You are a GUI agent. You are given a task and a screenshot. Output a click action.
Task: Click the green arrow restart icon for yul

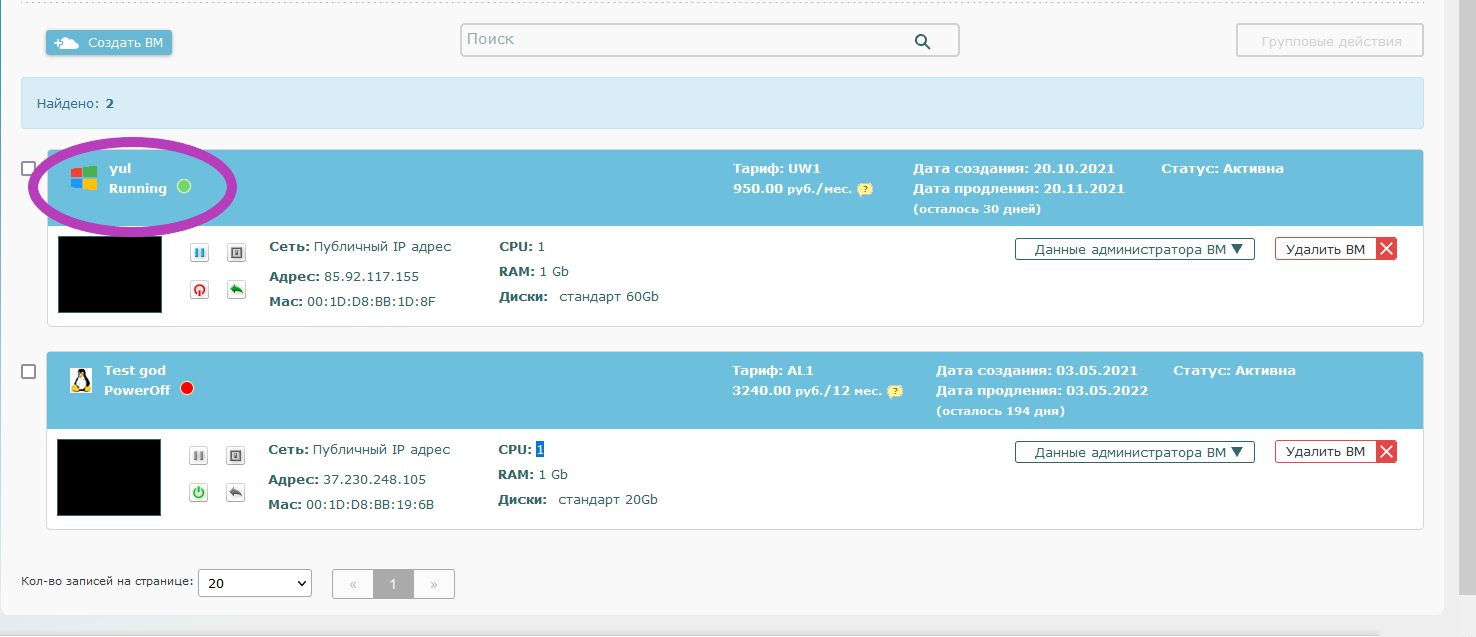pos(236,290)
